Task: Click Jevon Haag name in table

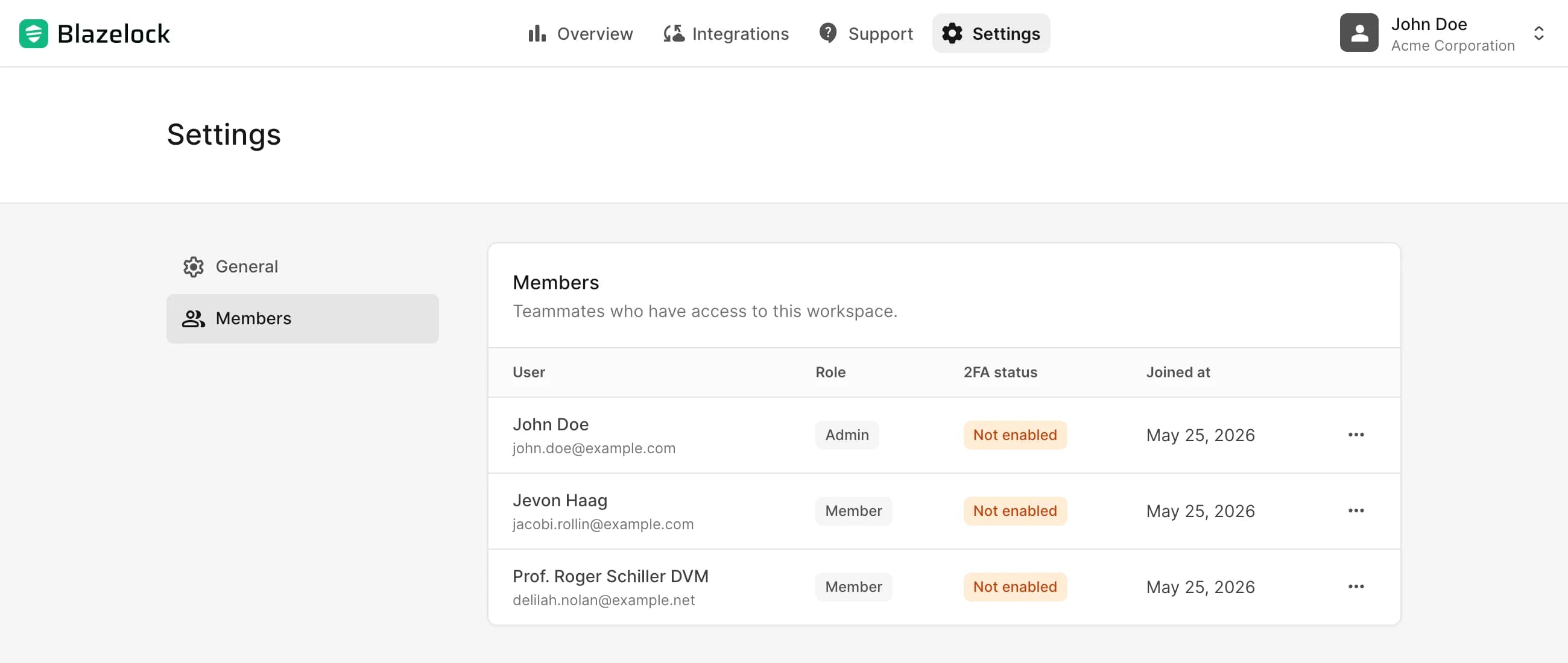Action: tap(560, 501)
